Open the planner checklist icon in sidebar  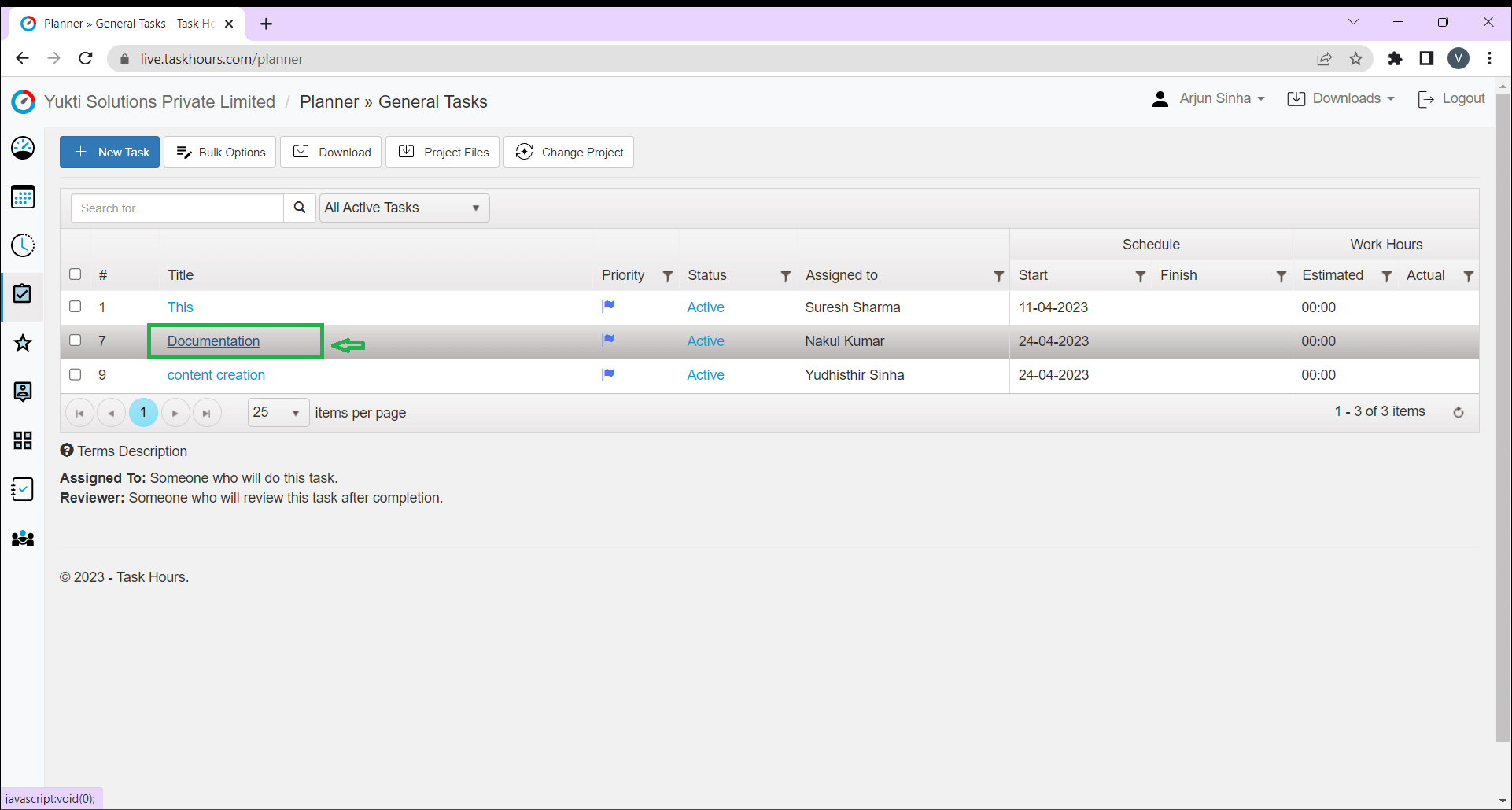click(23, 294)
